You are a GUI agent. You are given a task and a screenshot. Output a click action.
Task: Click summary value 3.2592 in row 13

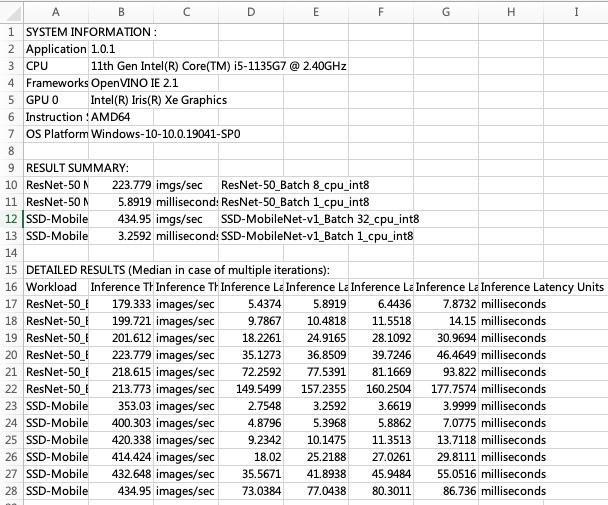point(121,236)
